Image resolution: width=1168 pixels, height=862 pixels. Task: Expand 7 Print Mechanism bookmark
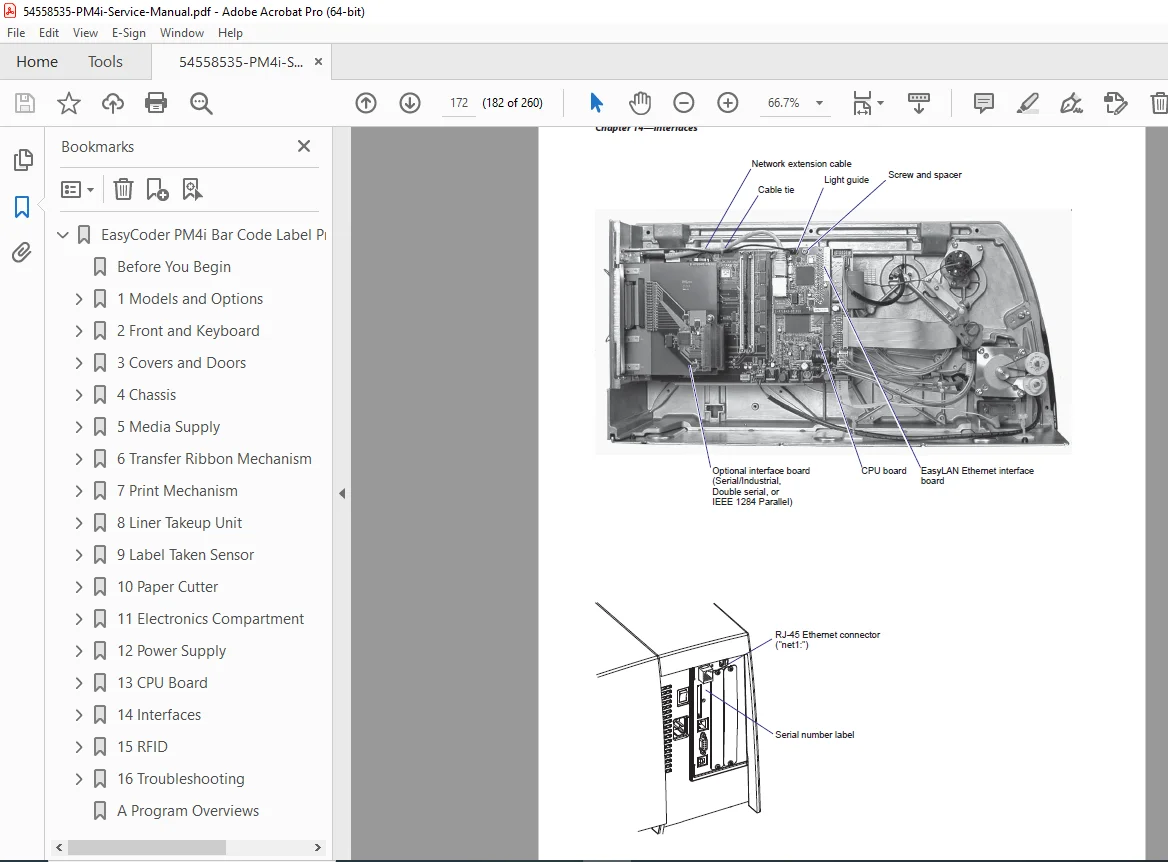pos(79,491)
